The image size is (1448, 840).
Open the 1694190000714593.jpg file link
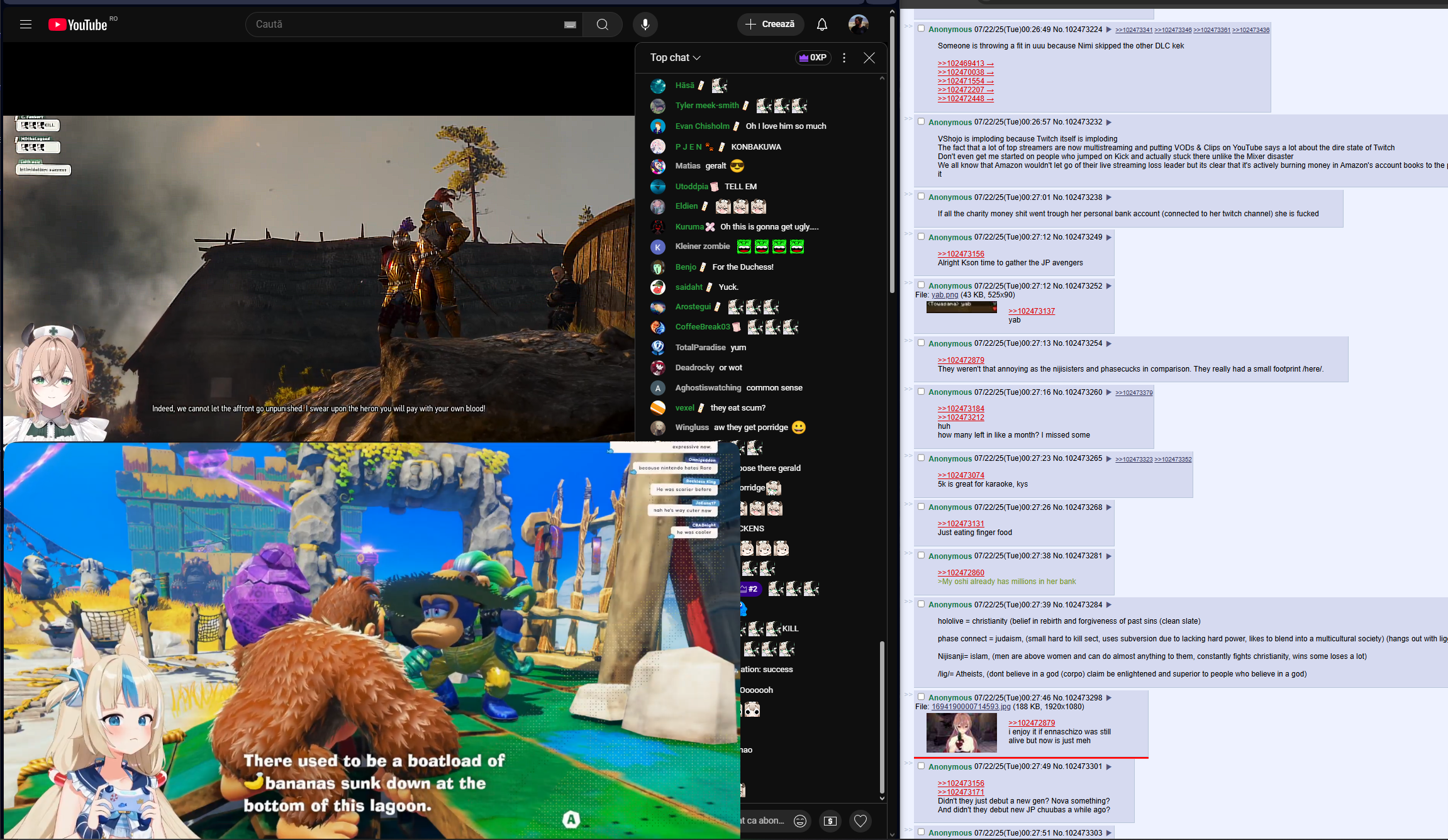coord(971,707)
